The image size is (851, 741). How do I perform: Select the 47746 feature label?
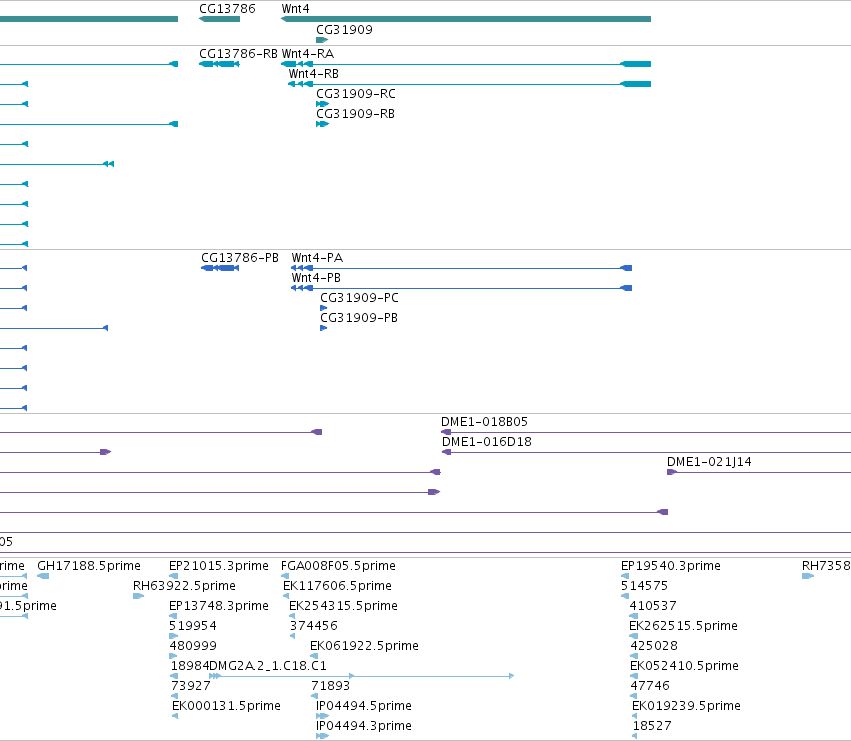click(x=650, y=686)
